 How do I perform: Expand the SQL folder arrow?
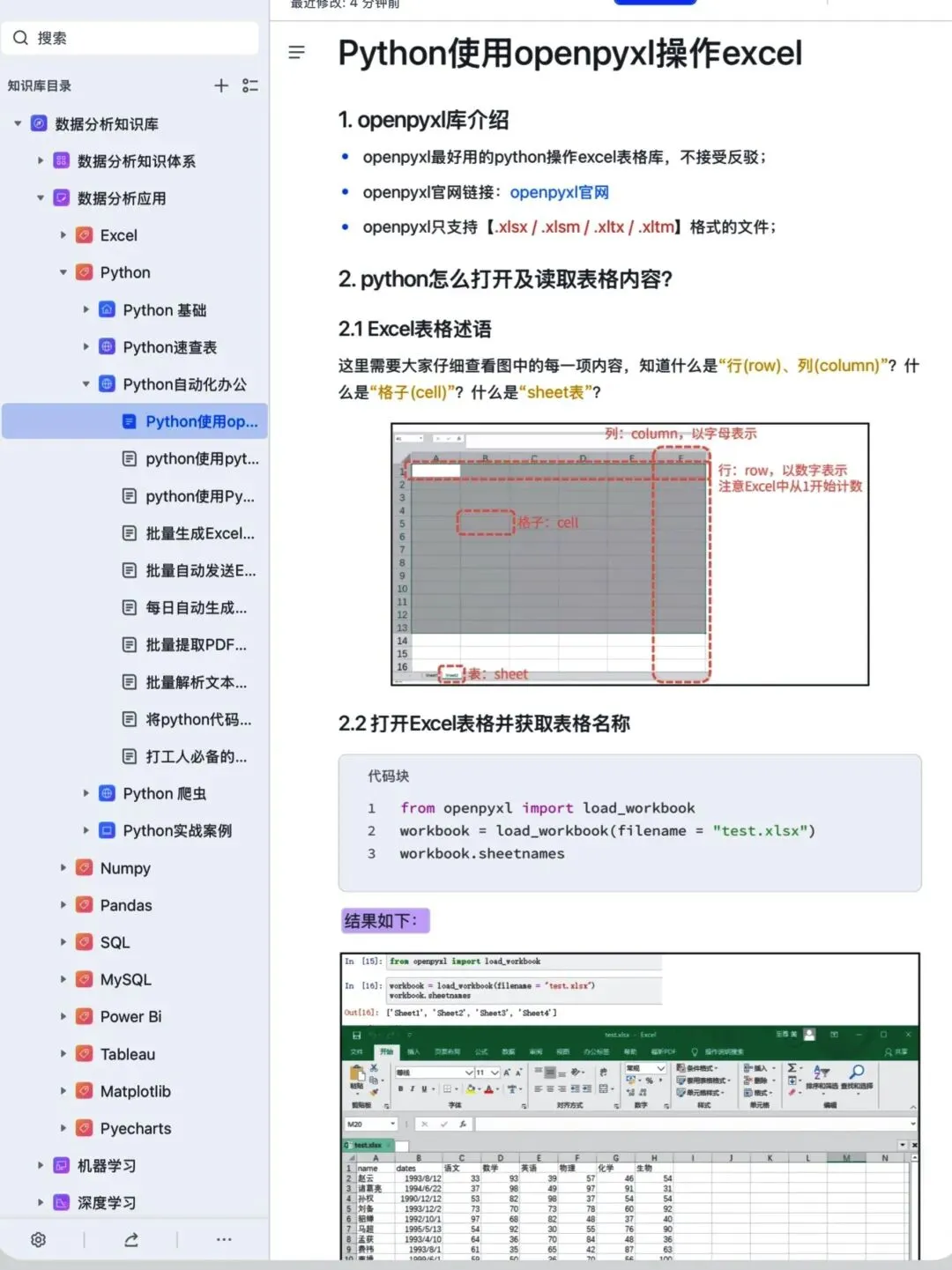[x=63, y=942]
